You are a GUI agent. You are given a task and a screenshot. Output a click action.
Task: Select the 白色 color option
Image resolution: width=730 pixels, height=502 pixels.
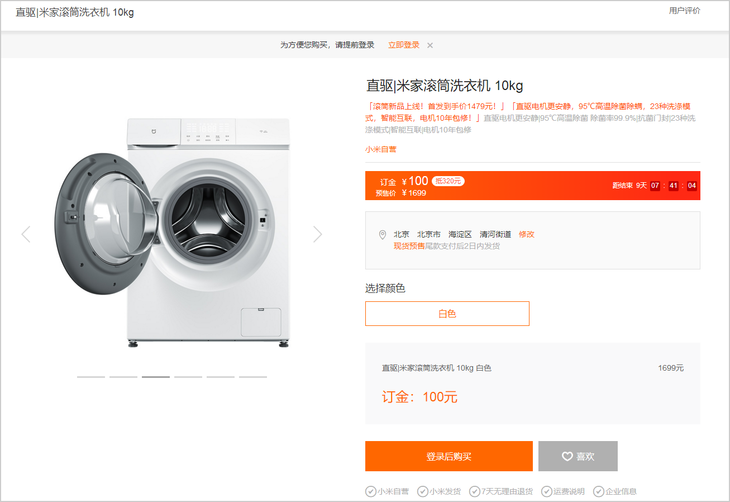click(447, 313)
